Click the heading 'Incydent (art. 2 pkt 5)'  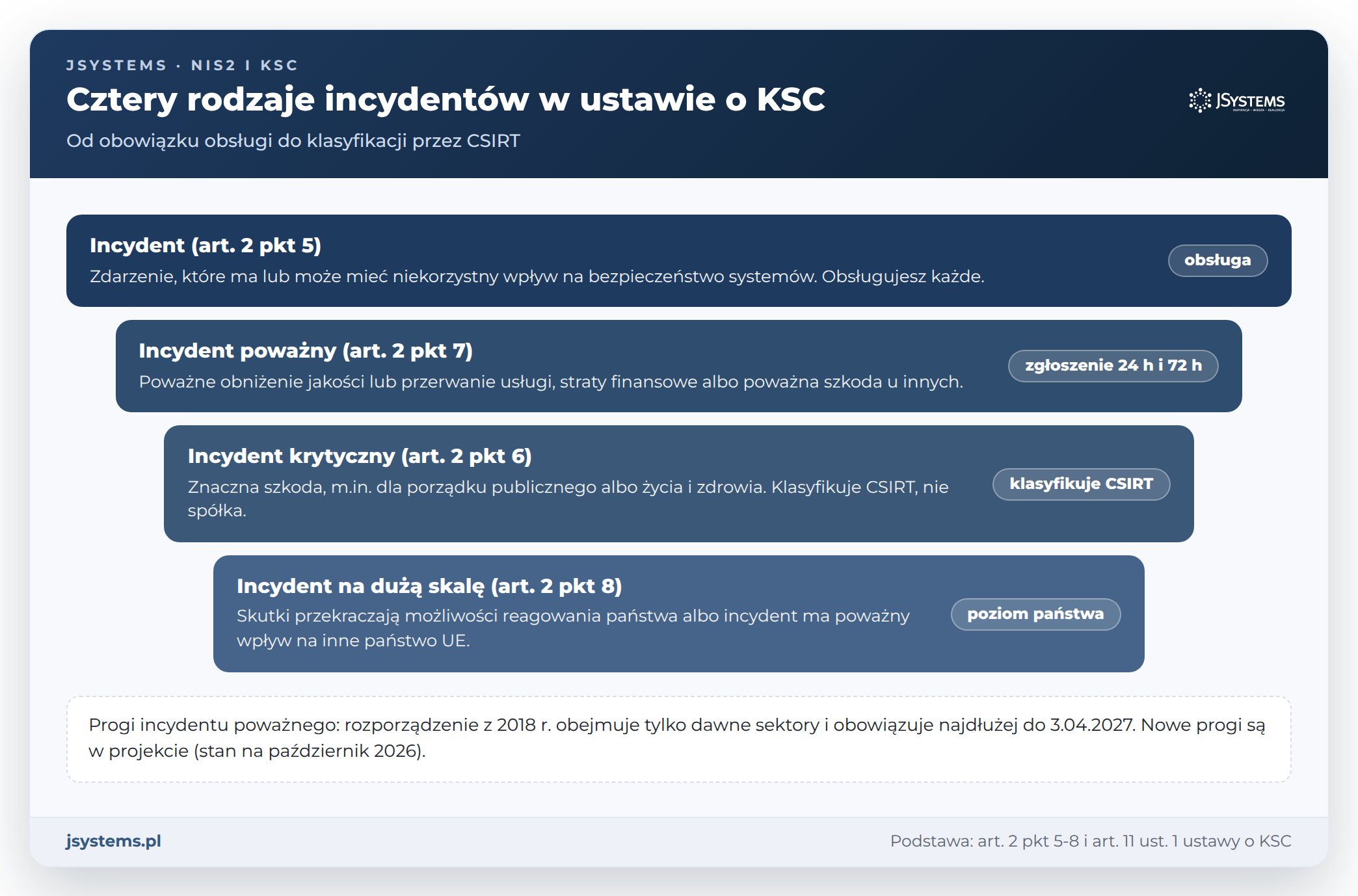(x=206, y=245)
